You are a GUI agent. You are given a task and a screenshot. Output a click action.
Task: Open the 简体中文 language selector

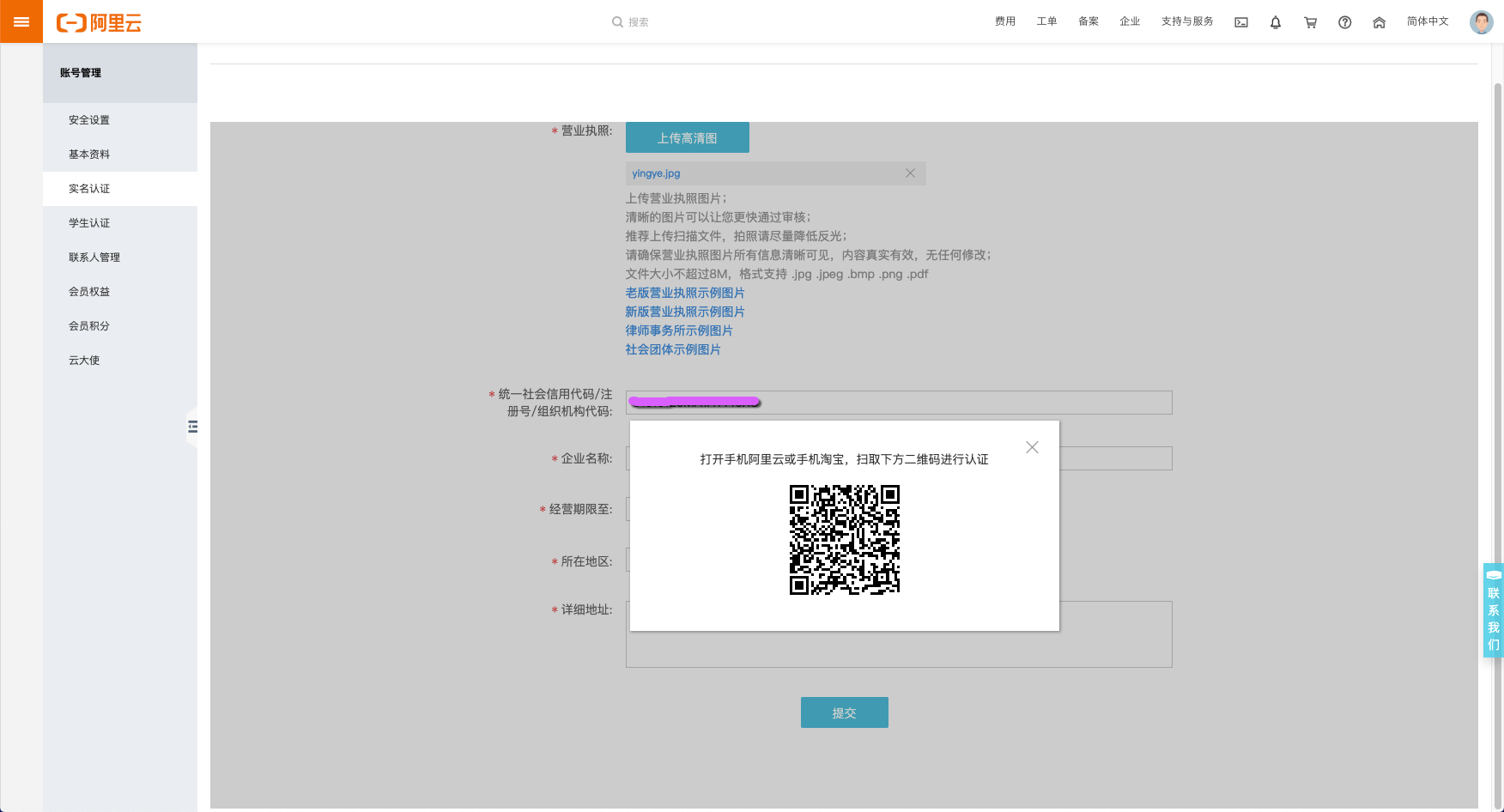1427,21
